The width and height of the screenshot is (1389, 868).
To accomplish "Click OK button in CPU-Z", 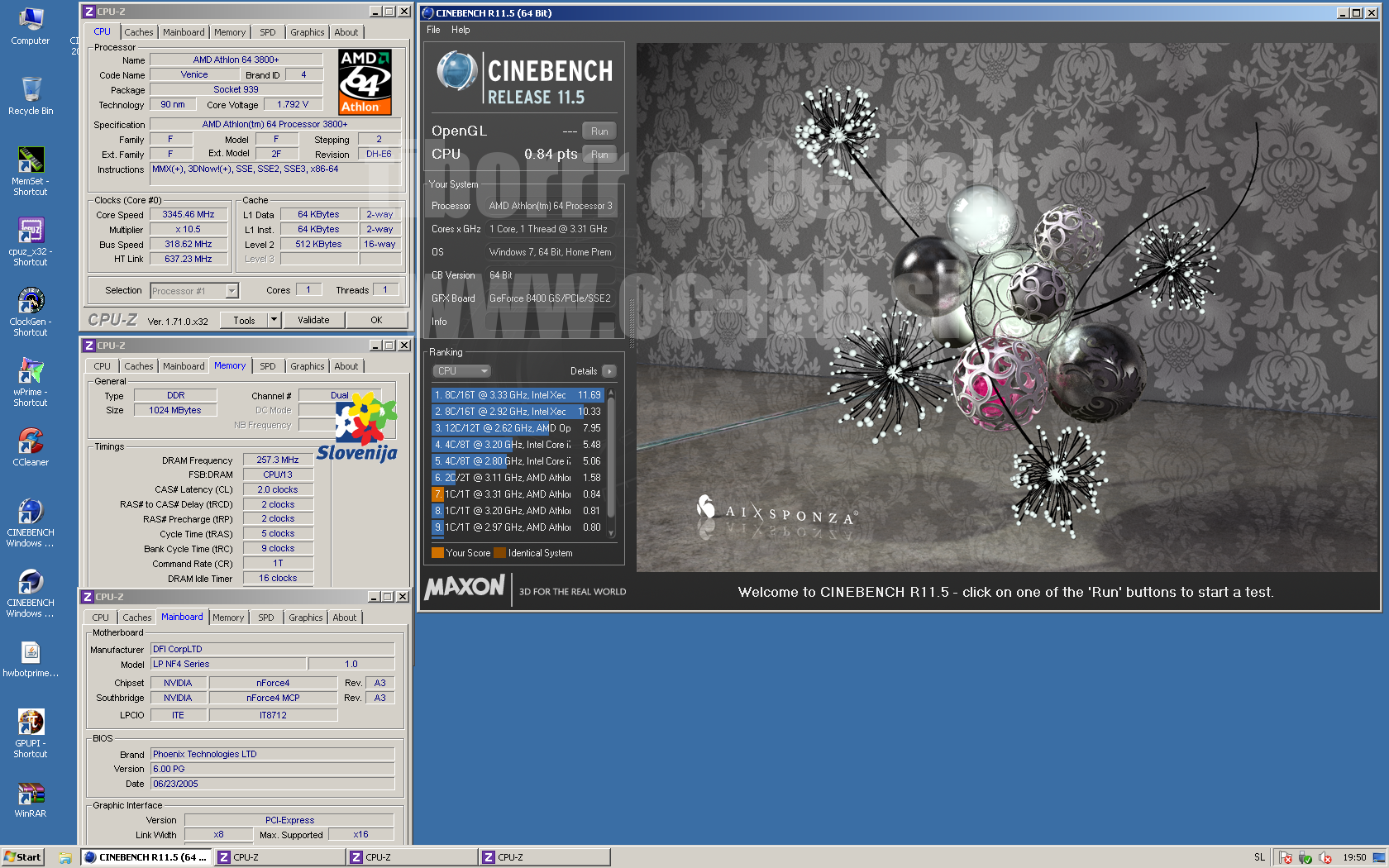I will pyautogui.click(x=376, y=320).
